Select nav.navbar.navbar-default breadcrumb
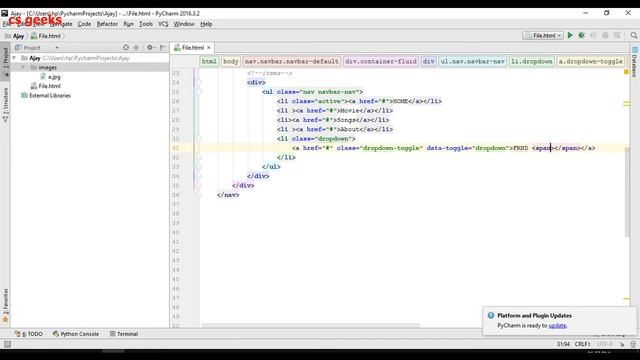Image resolution: width=640 pixels, height=360 pixels. pos(291,61)
